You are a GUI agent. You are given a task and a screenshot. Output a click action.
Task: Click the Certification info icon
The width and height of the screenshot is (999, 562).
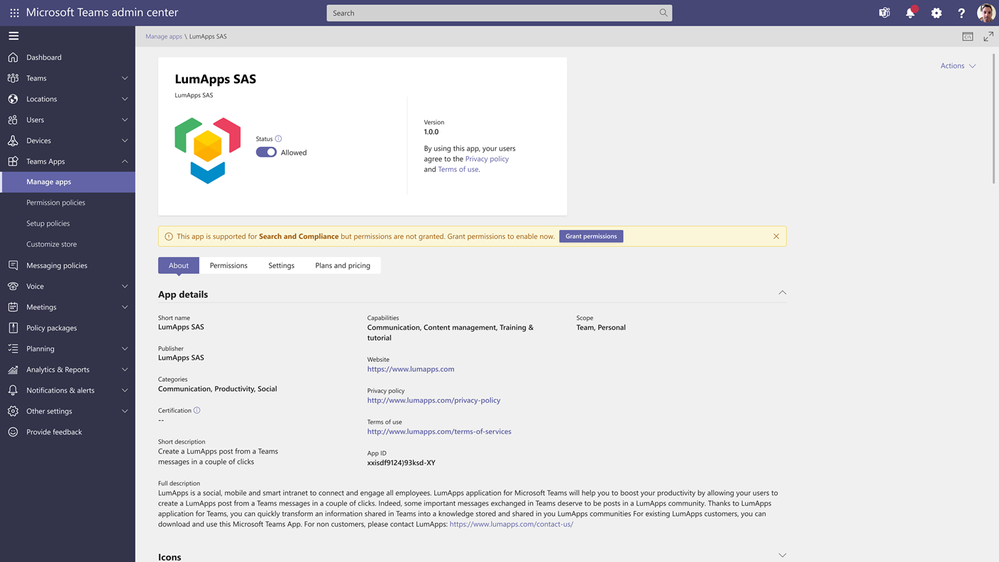[197, 410]
